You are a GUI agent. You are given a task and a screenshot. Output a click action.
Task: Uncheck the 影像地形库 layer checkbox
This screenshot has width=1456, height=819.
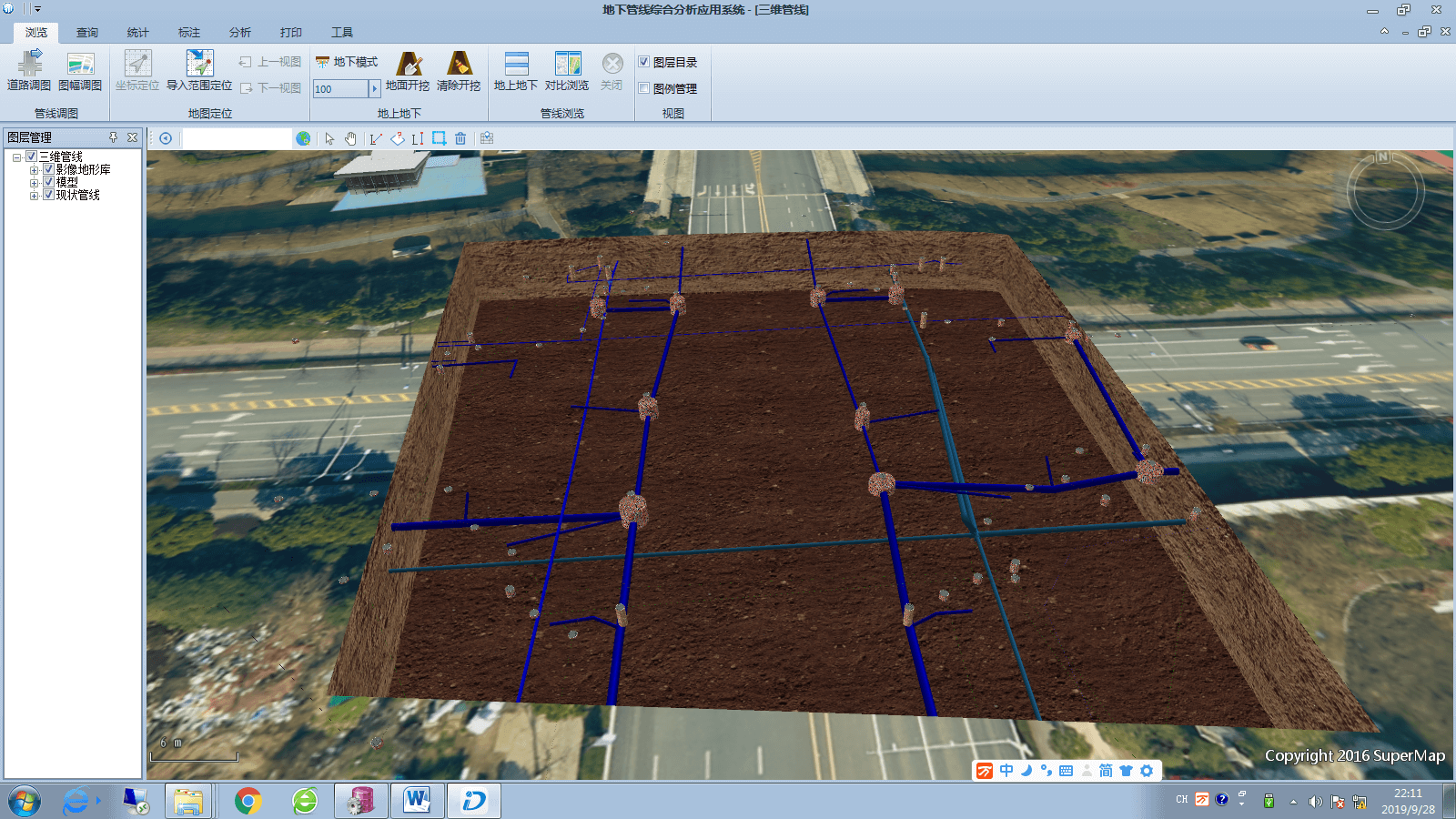[x=49, y=169]
